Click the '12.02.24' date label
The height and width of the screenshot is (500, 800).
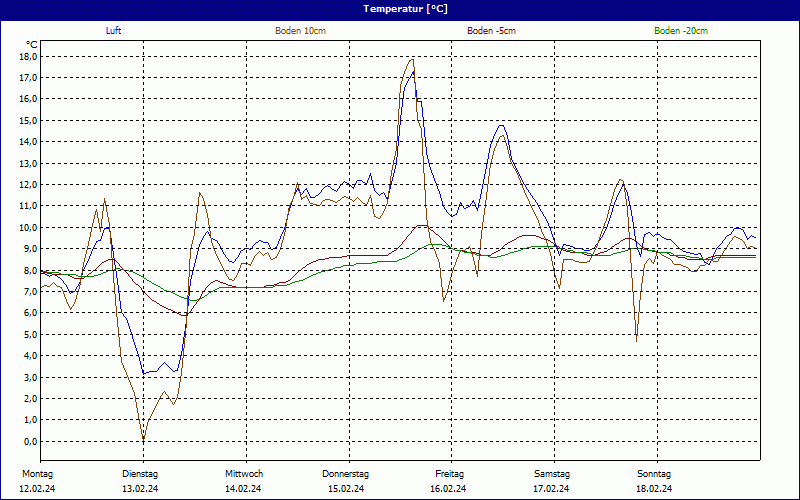[x=37, y=489]
